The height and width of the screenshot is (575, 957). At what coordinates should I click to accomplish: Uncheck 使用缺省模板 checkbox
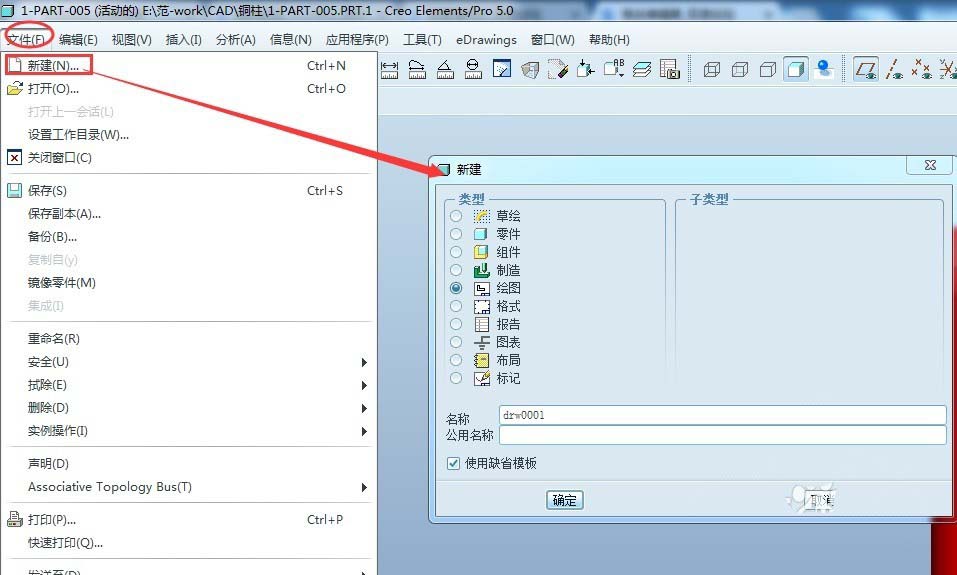click(x=455, y=463)
